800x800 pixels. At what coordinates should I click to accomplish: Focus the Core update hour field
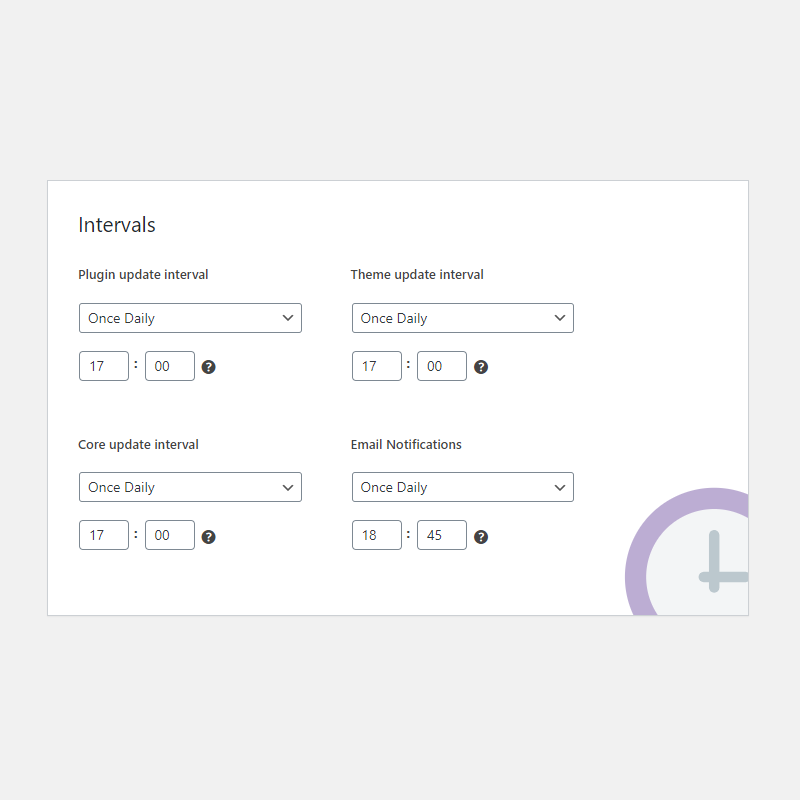click(104, 535)
